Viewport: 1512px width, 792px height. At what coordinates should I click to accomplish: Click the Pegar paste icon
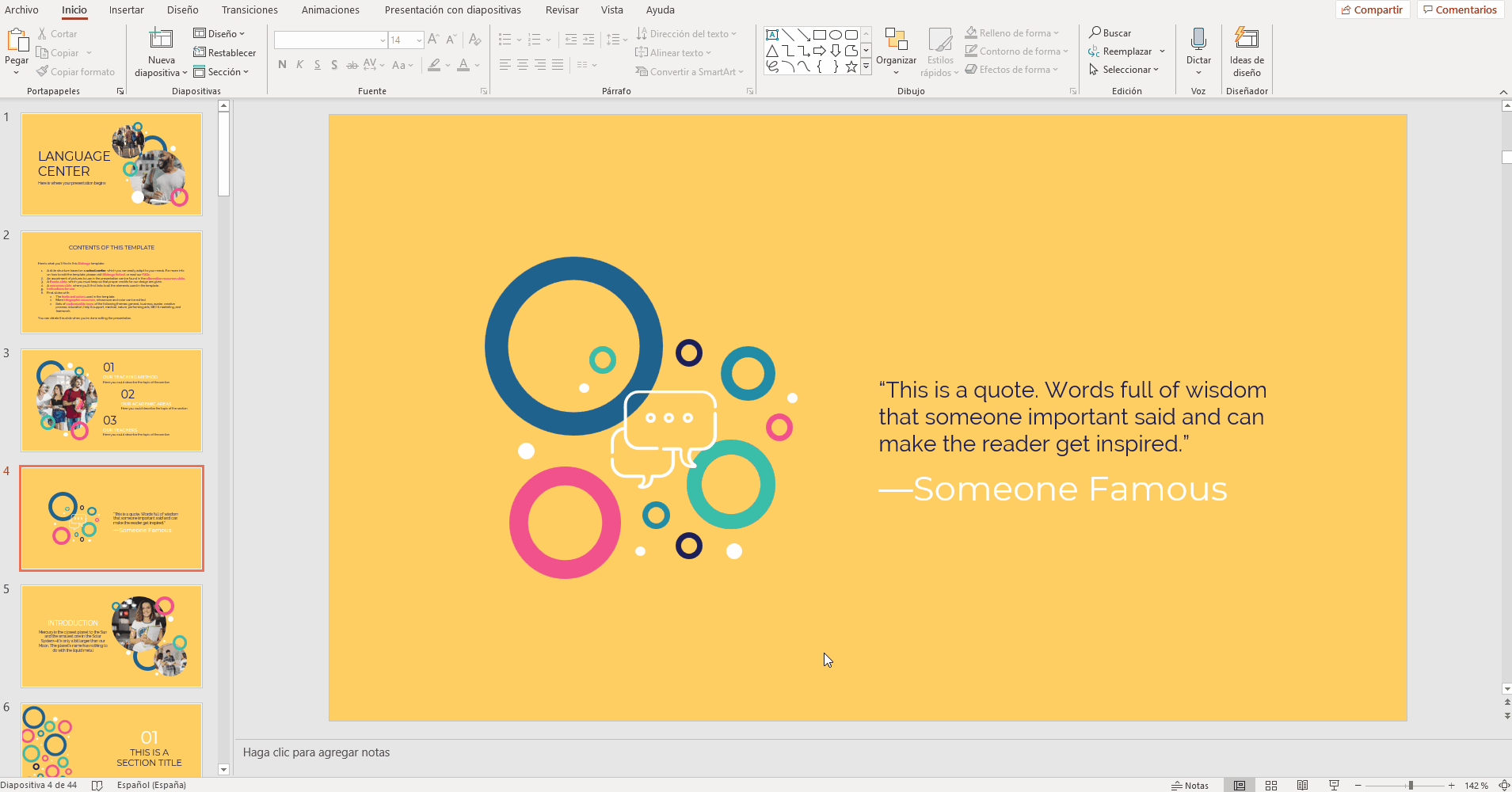pyautogui.click(x=17, y=40)
